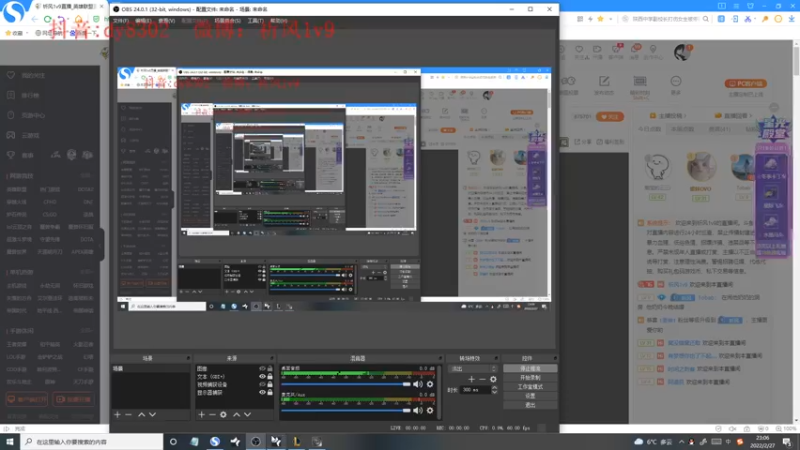Move the source down in the Sources panel

pos(247,415)
